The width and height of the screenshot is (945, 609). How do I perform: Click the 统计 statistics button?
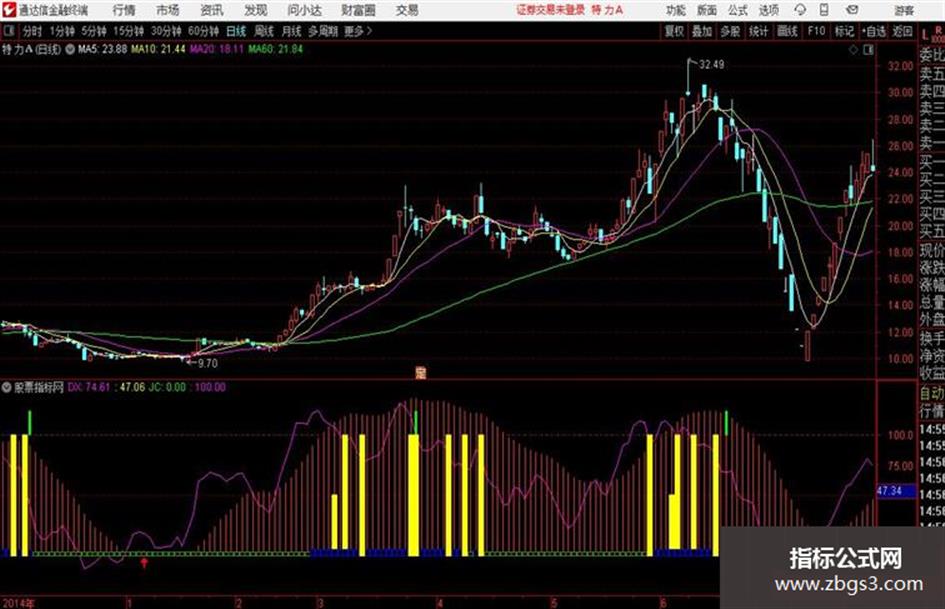tap(759, 31)
